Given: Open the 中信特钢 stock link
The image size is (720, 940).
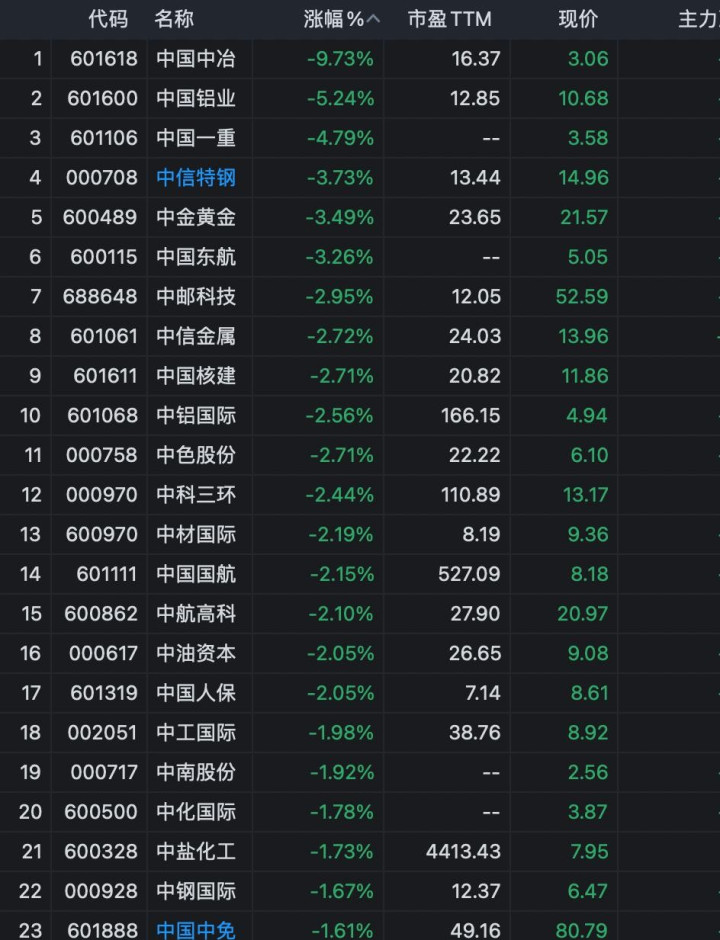Looking at the screenshot, I should (x=196, y=178).
